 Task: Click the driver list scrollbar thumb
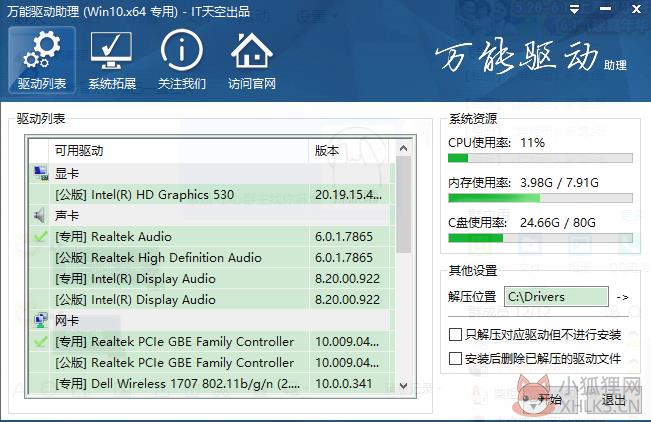coord(403,205)
